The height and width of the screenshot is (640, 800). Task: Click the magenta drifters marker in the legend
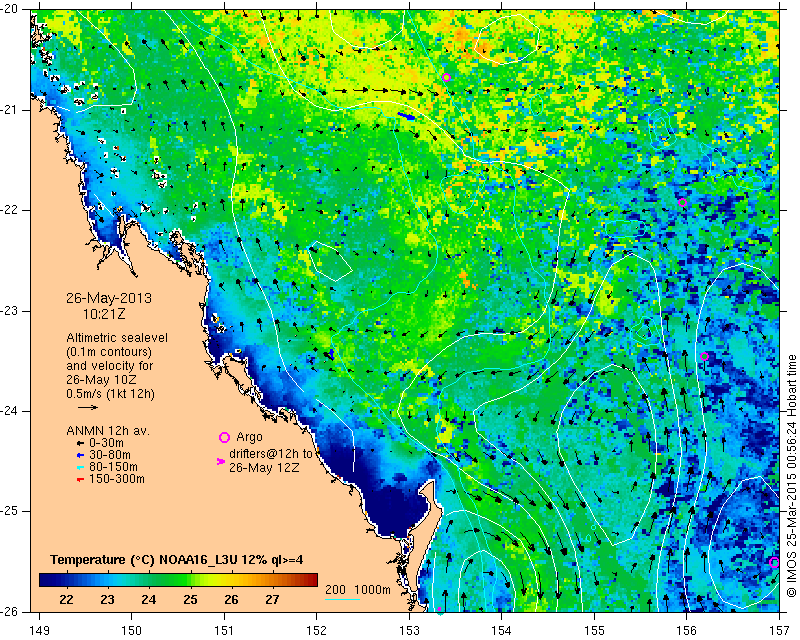click(221, 461)
